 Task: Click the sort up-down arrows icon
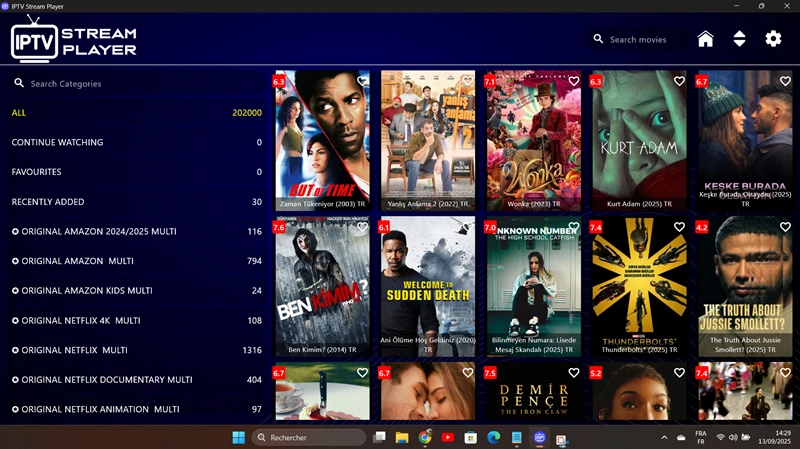point(739,39)
